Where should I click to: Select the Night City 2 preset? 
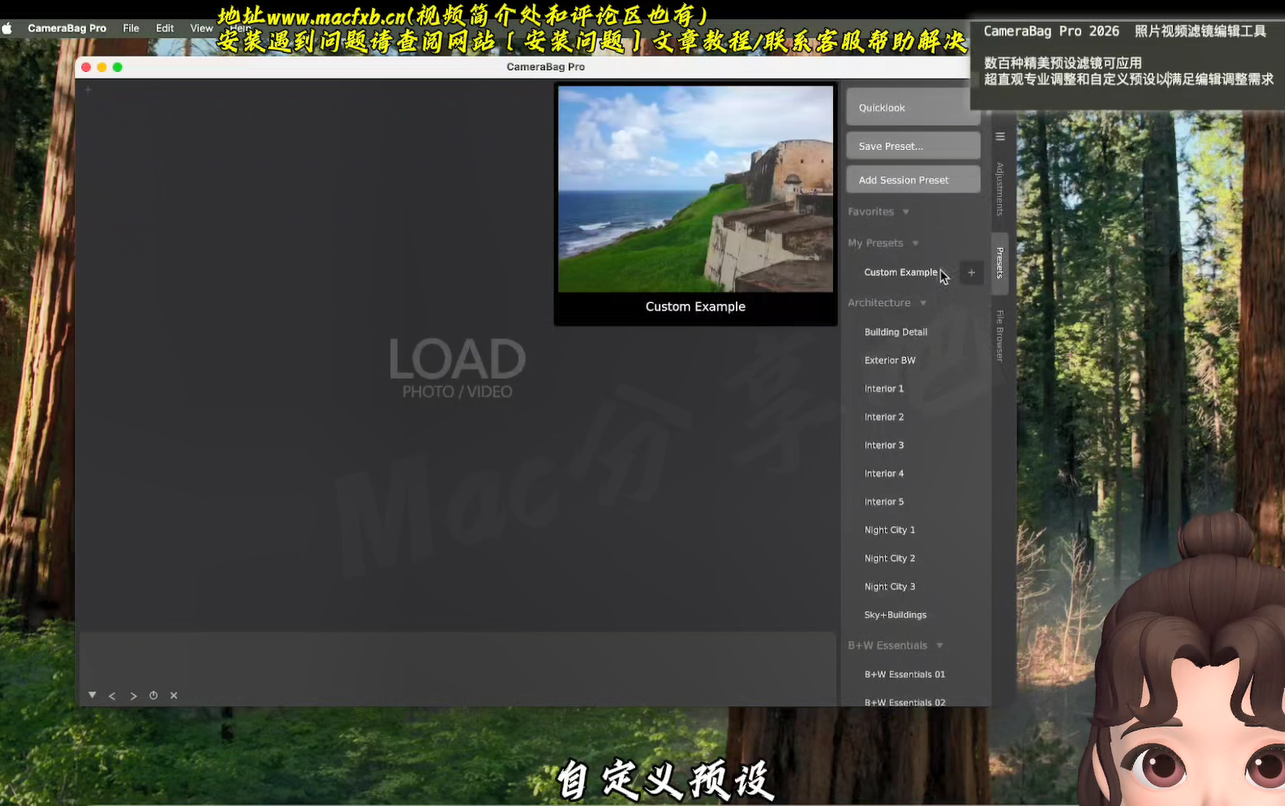(x=890, y=558)
